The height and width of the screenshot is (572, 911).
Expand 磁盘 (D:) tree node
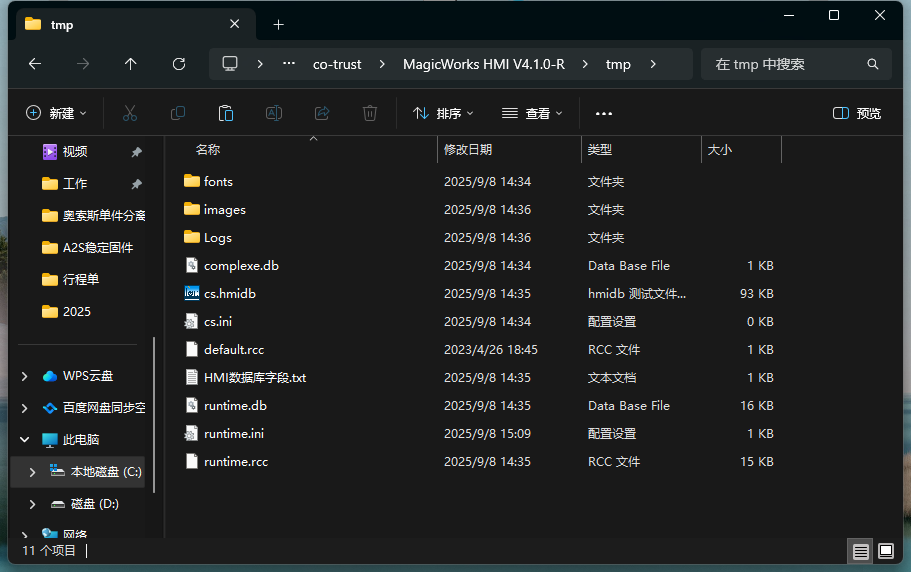(33, 504)
